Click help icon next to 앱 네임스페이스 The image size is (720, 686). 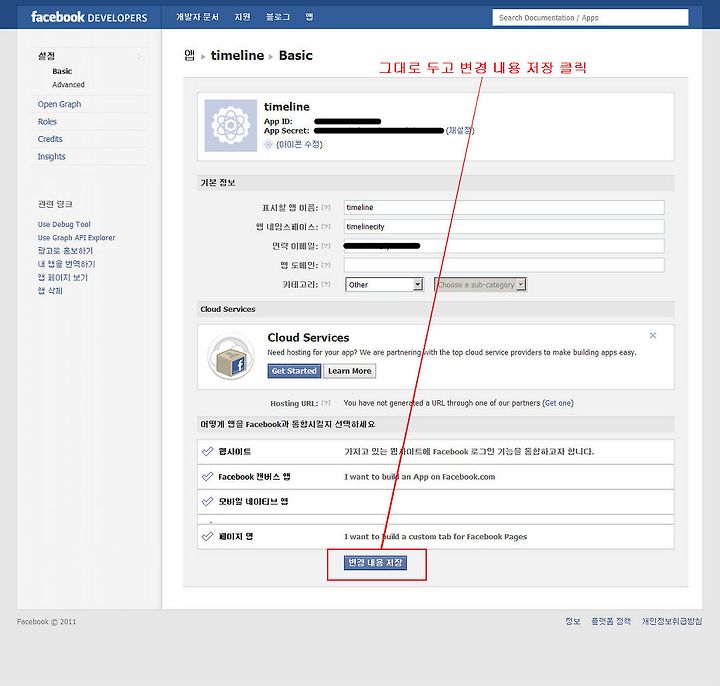point(326,227)
